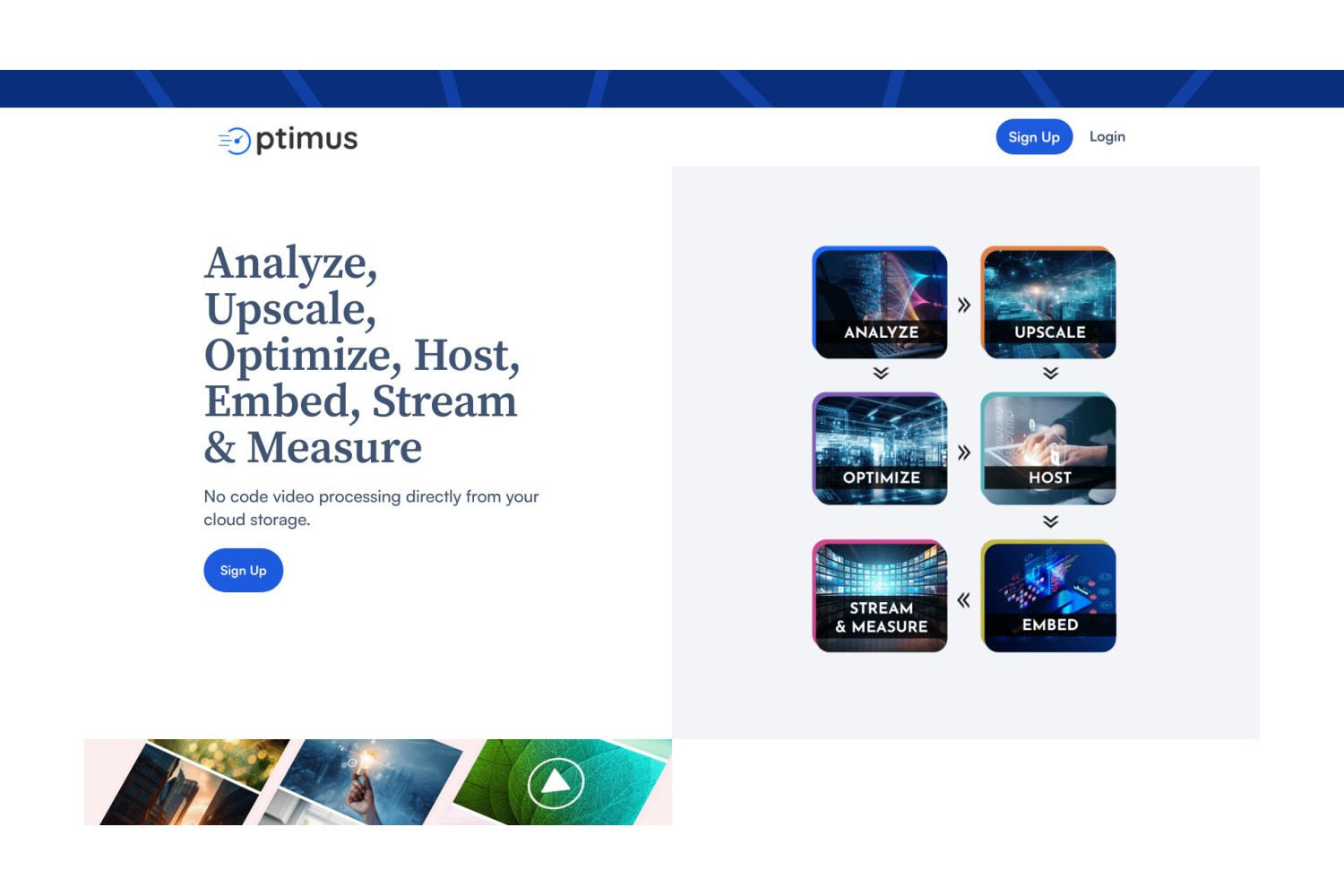Open the Login link
The image size is (1344, 896).
coord(1107,137)
